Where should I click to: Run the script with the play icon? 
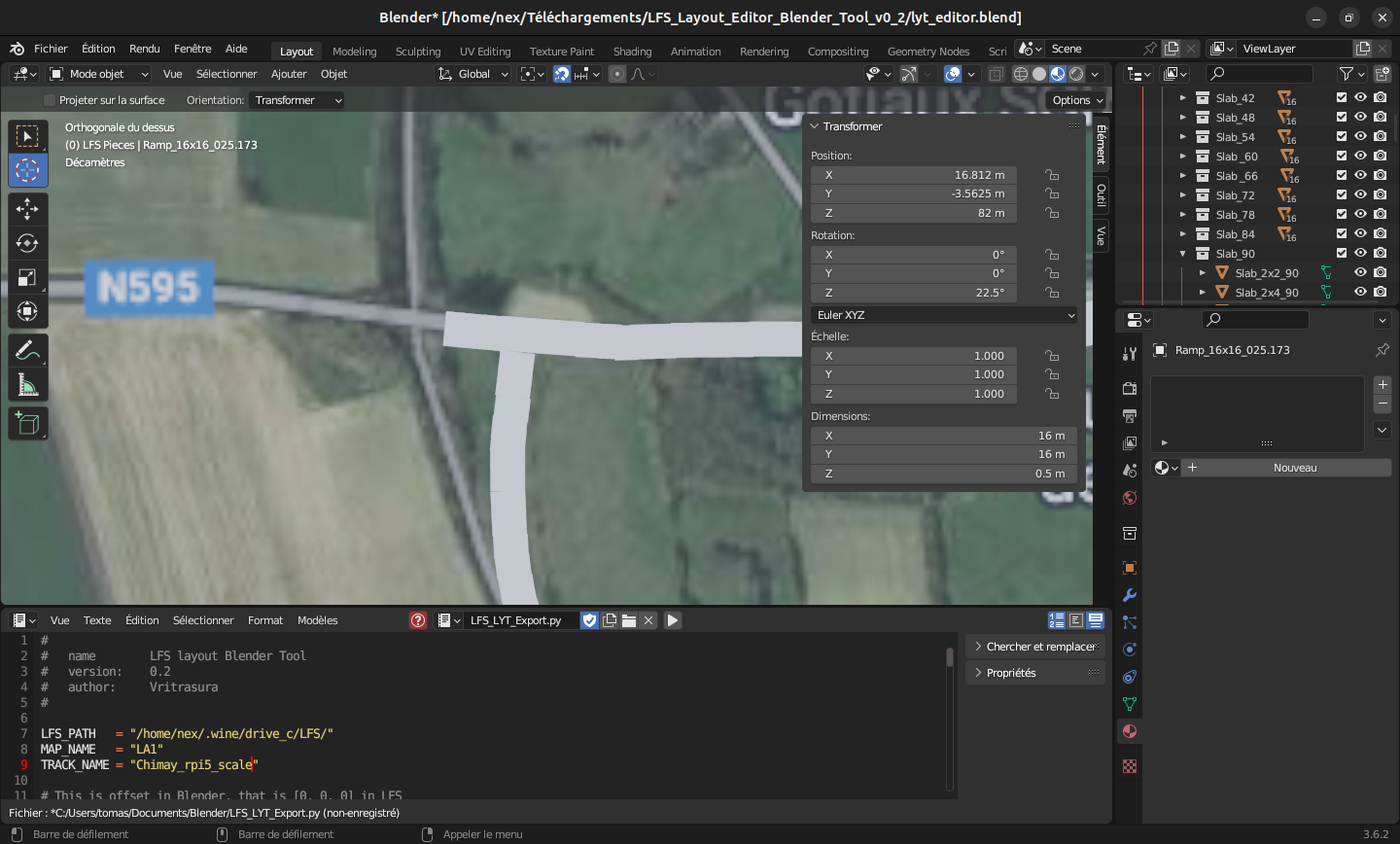point(672,620)
